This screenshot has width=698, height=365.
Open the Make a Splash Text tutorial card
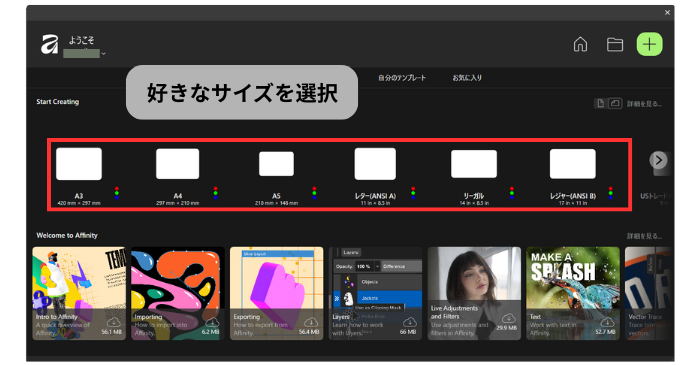573,294
